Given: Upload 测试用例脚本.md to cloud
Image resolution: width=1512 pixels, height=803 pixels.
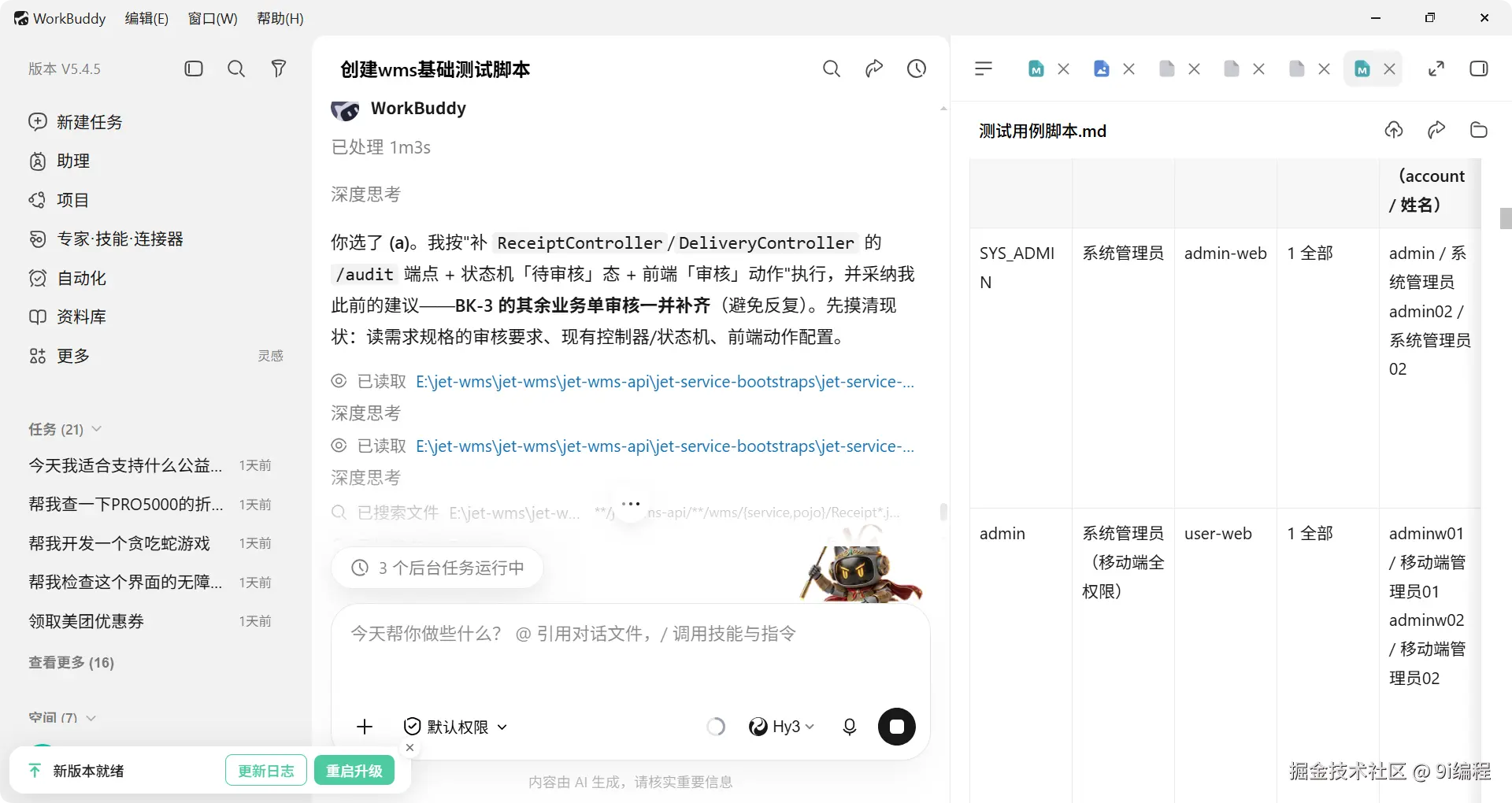Looking at the screenshot, I should (1394, 130).
